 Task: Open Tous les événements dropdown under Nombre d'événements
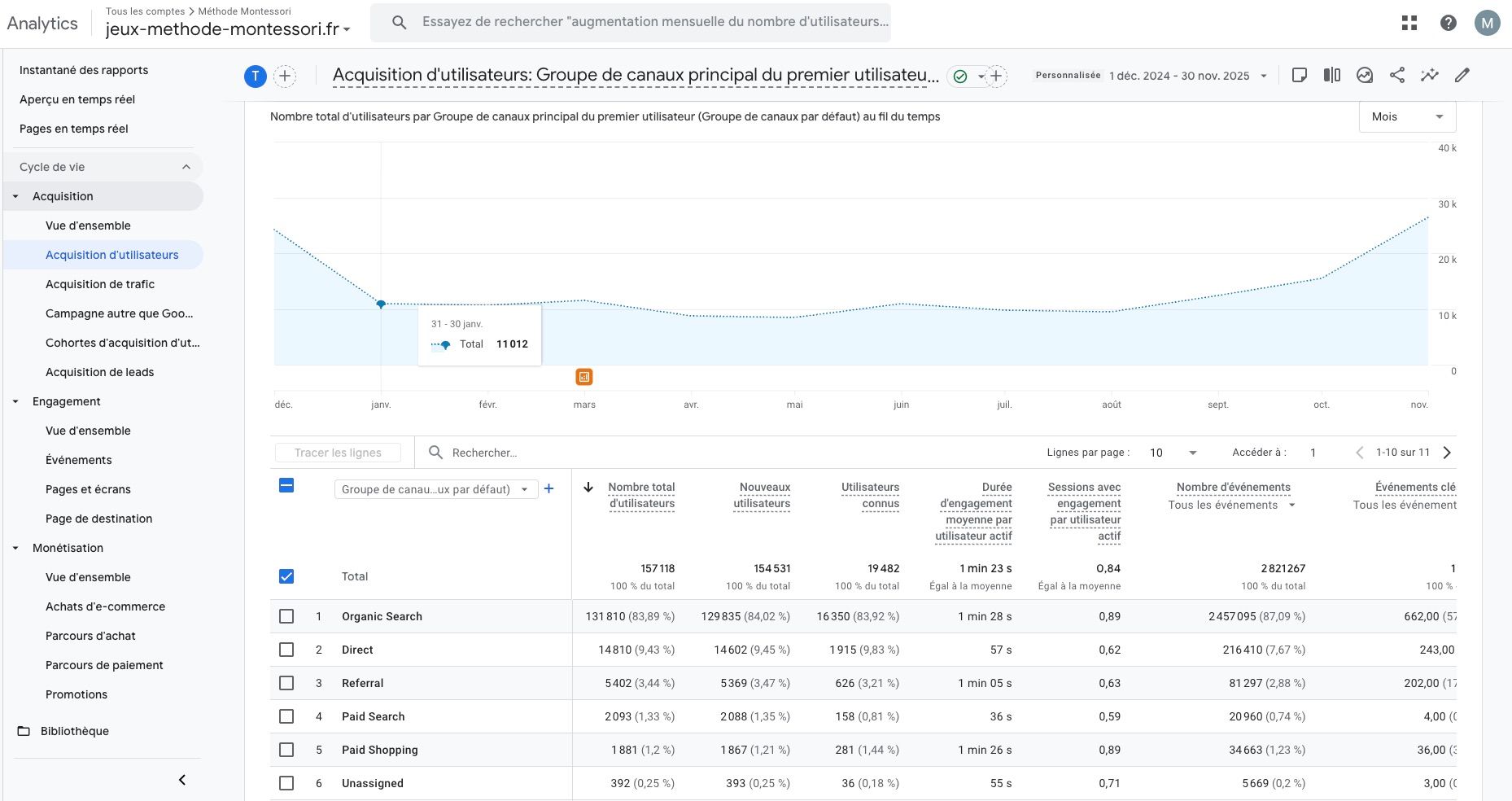click(1231, 505)
